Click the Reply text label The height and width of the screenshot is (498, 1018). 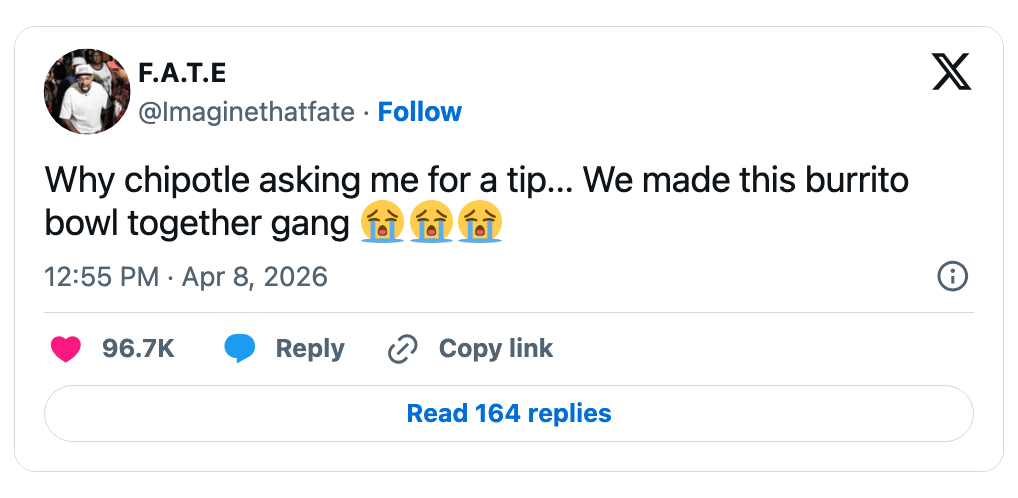(310, 348)
